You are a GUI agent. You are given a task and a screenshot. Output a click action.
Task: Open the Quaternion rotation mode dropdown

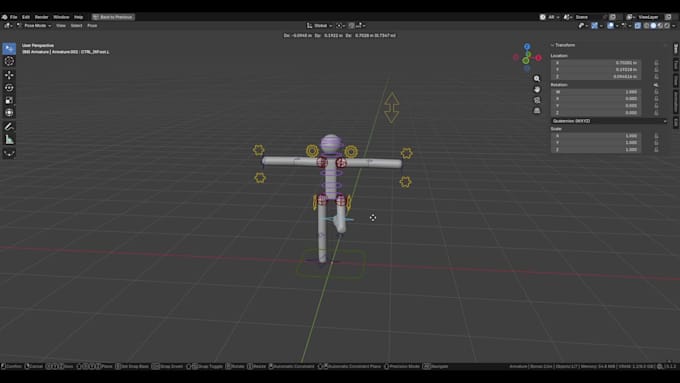[609, 121]
